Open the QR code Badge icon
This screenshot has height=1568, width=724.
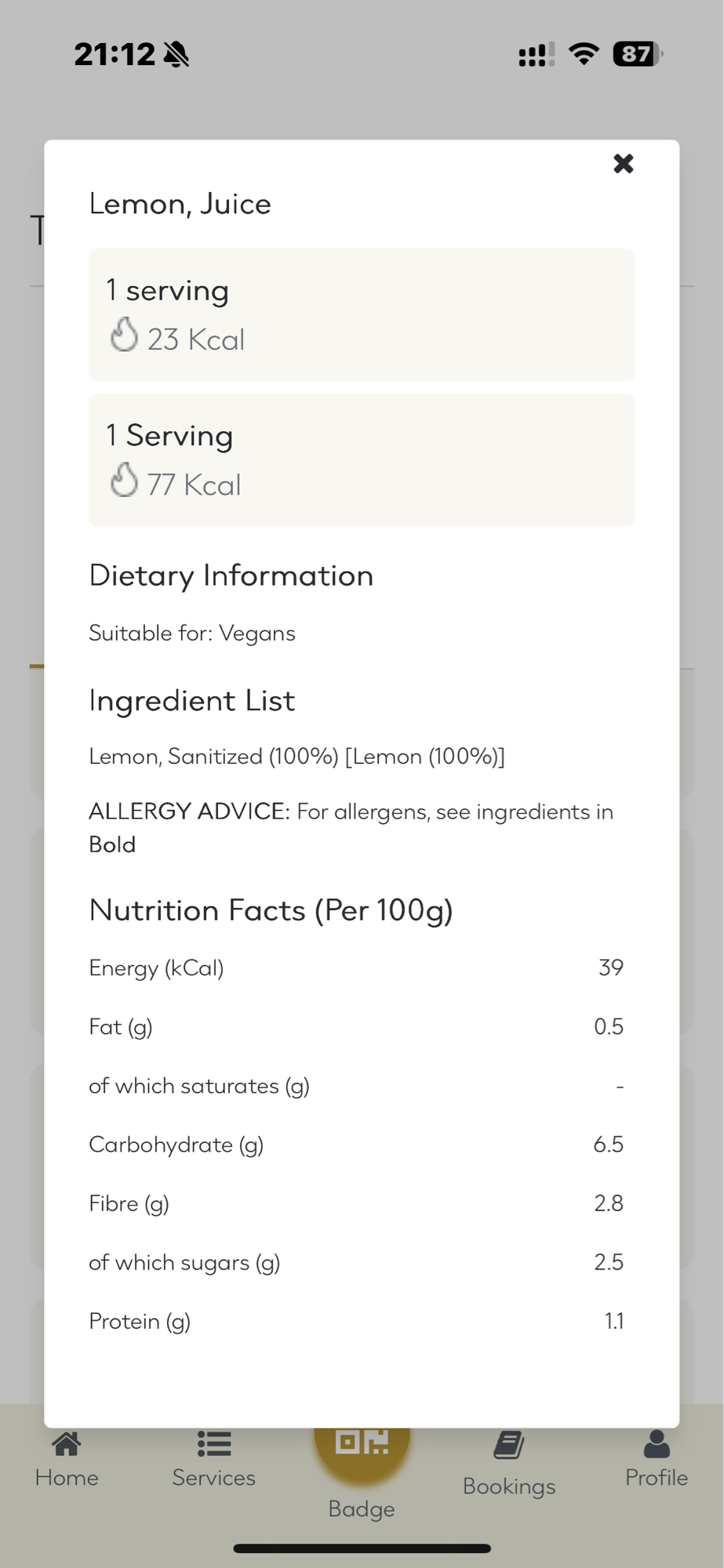(362, 1441)
